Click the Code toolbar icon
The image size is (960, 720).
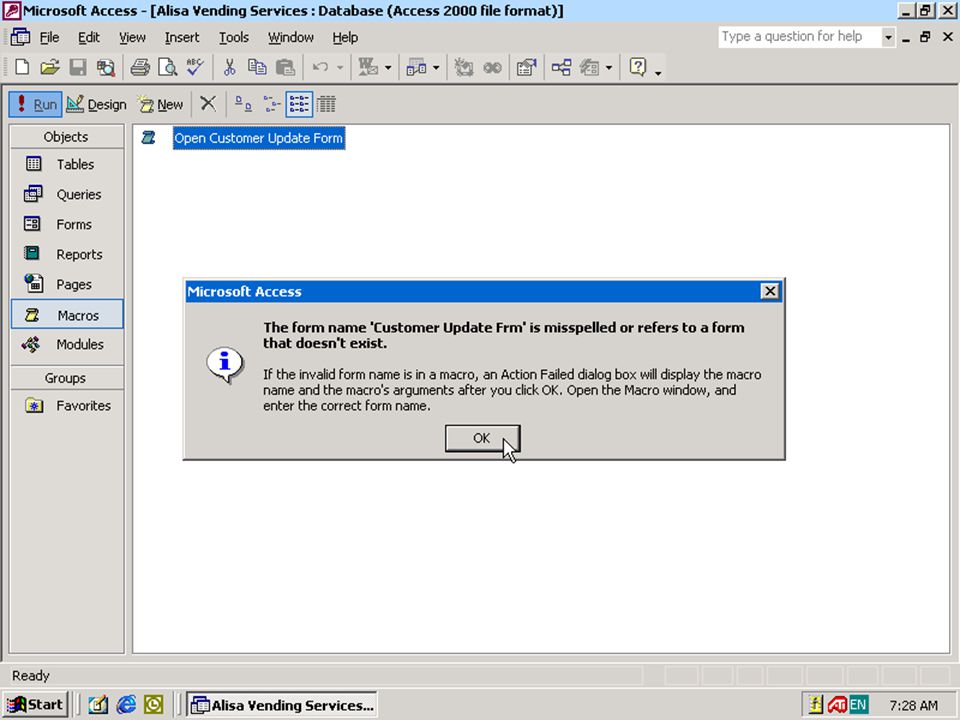pos(463,67)
